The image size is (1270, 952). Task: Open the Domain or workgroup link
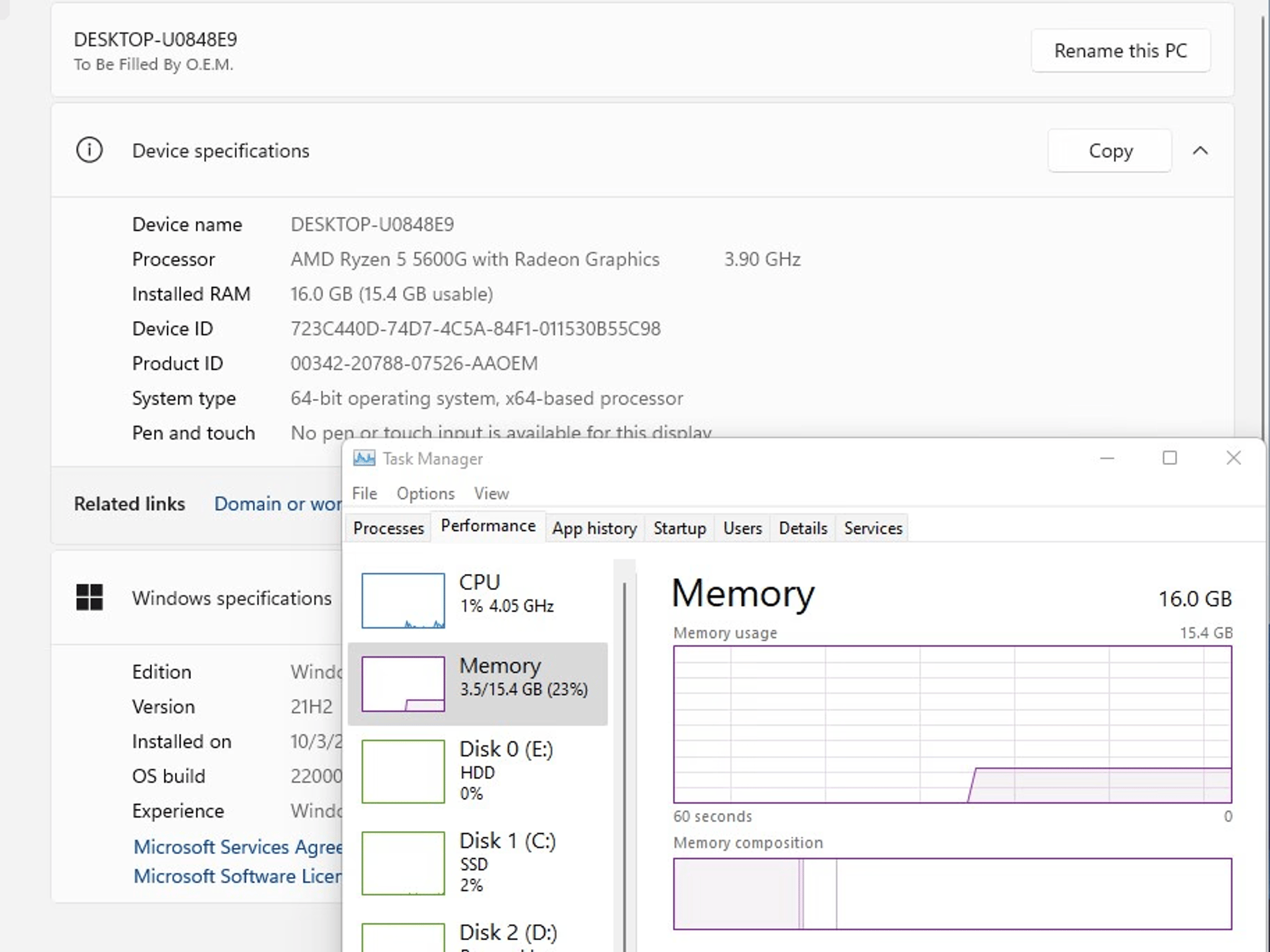coord(278,503)
